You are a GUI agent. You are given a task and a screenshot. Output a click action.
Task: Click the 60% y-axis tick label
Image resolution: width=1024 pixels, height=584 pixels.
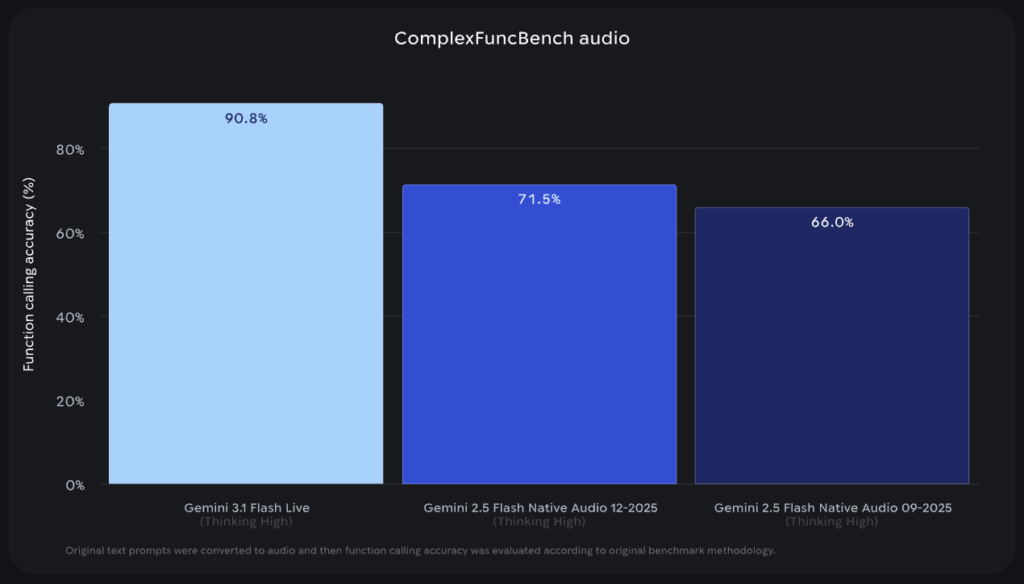(70, 234)
